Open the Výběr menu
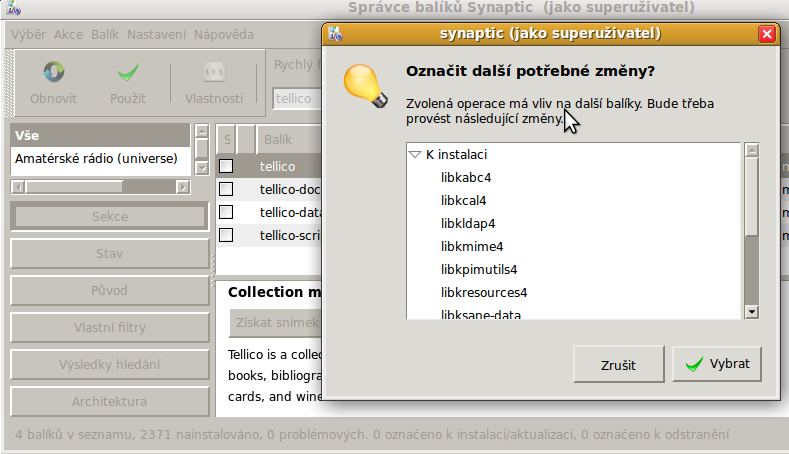Viewport: 789px width, 454px height. click(x=28, y=35)
